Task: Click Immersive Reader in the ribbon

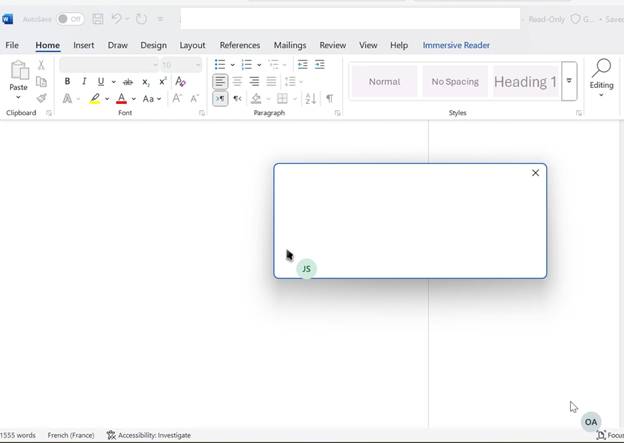Action: tap(456, 45)
